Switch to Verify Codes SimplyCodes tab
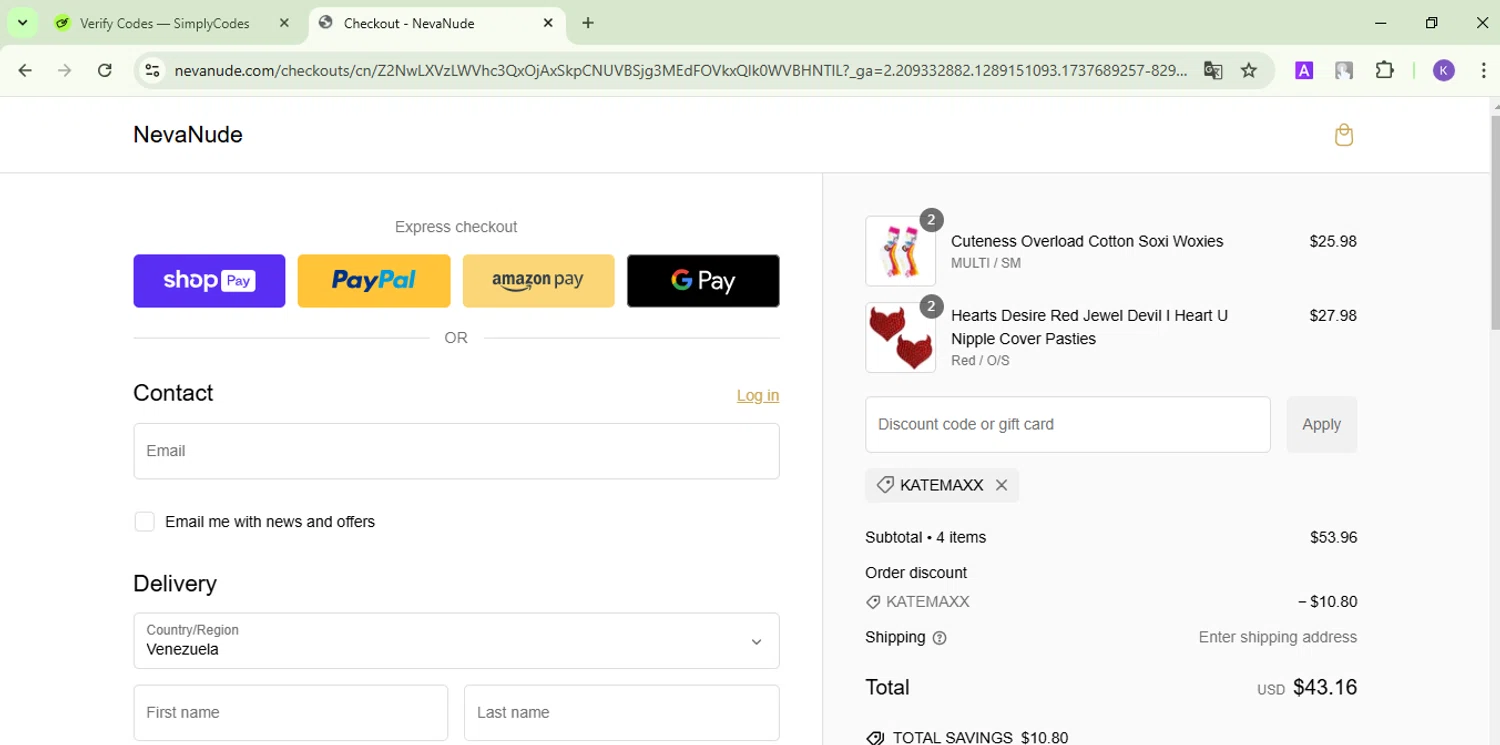This screenshot has width=1500, height=745. coord(165,23)
